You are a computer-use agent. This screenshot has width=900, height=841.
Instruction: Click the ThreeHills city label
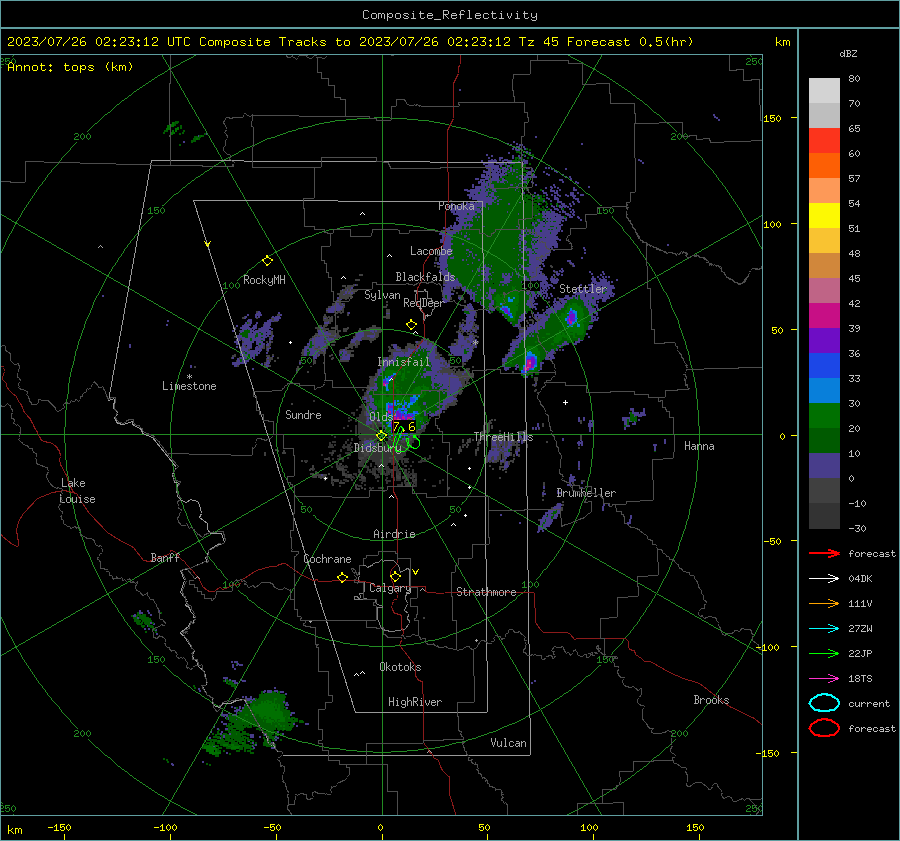click(503, 437)
